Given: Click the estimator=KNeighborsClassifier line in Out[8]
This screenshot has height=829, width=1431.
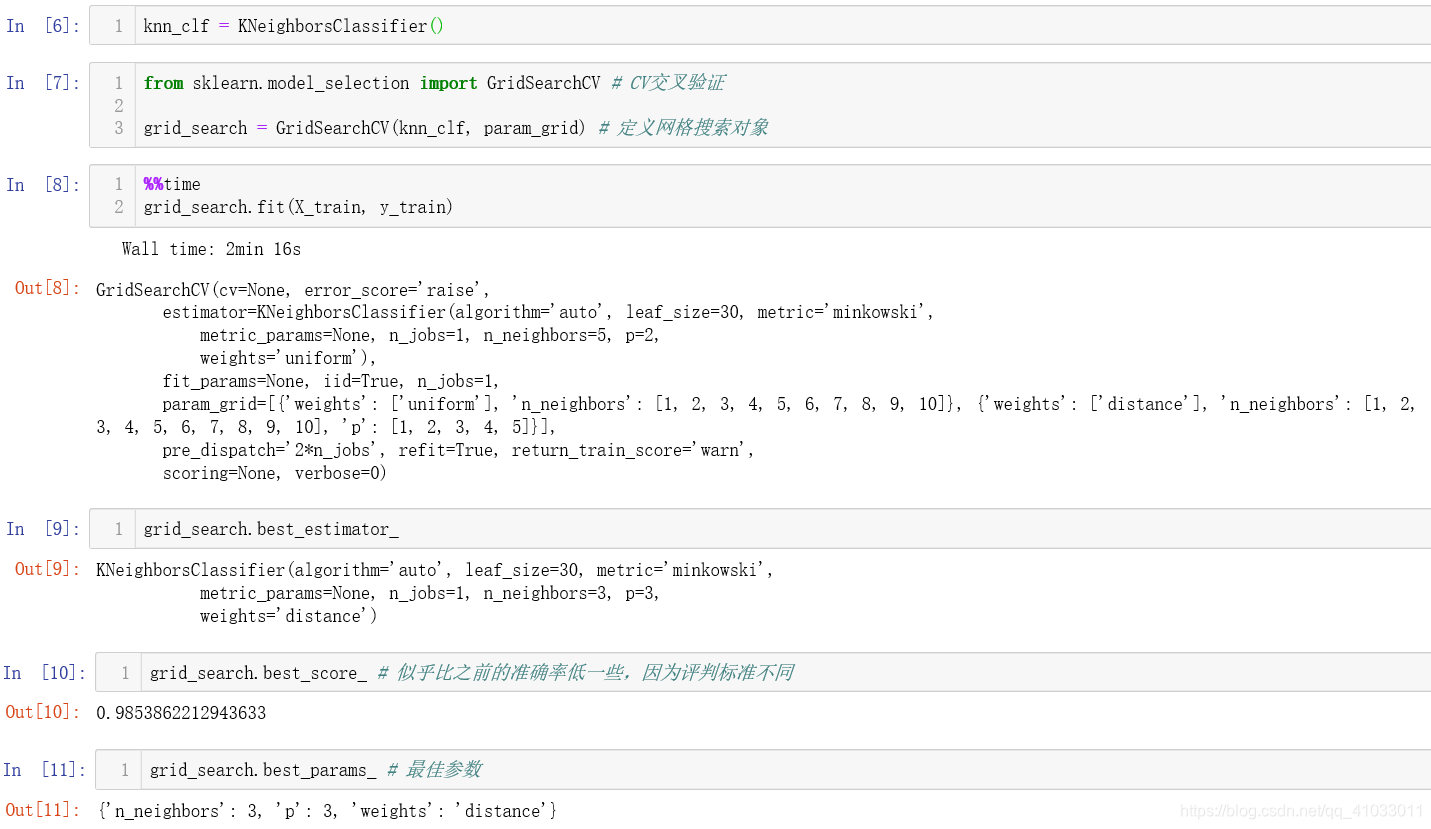Looking at the screenshot, I should (548, 312).
